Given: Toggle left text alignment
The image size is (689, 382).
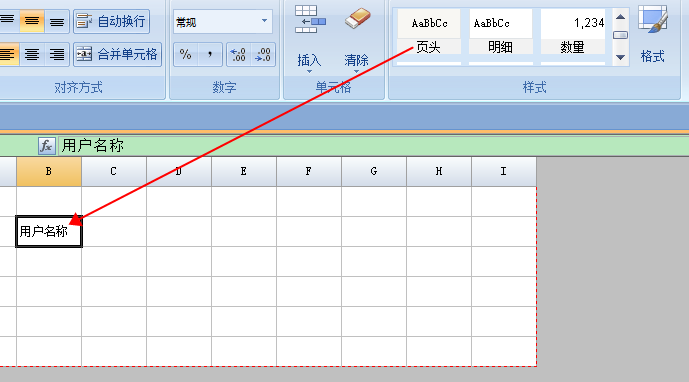Looking at the screenshot, I should point(7,55).
